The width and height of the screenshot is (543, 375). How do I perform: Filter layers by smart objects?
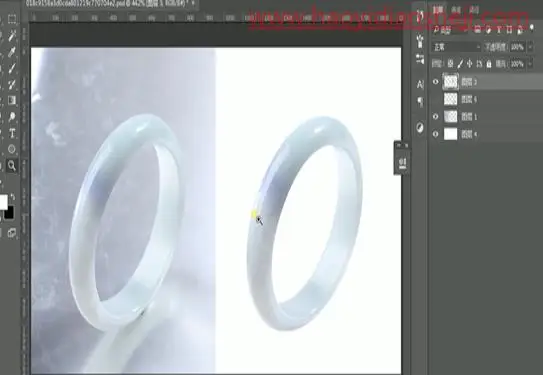coord(520,30)
